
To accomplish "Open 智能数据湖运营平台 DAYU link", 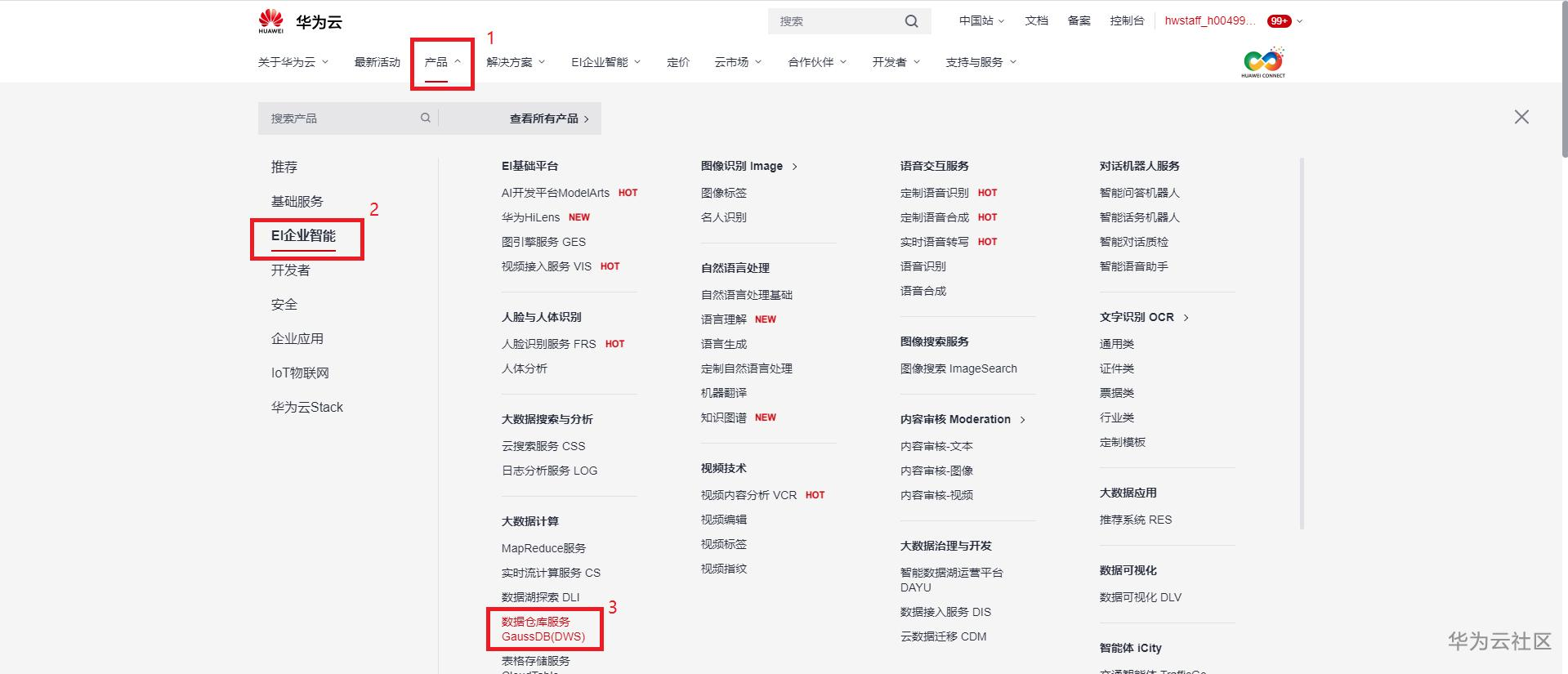I will [952, 580].
